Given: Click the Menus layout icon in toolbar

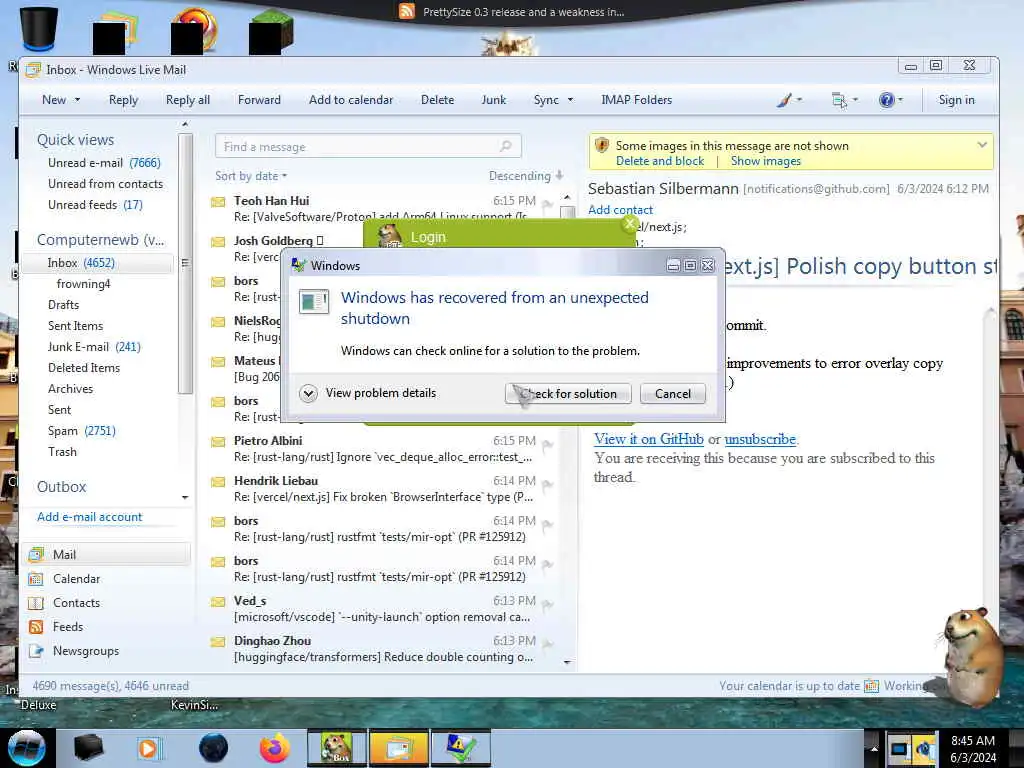Looking at the screenshot, I should tap(839, 100).
